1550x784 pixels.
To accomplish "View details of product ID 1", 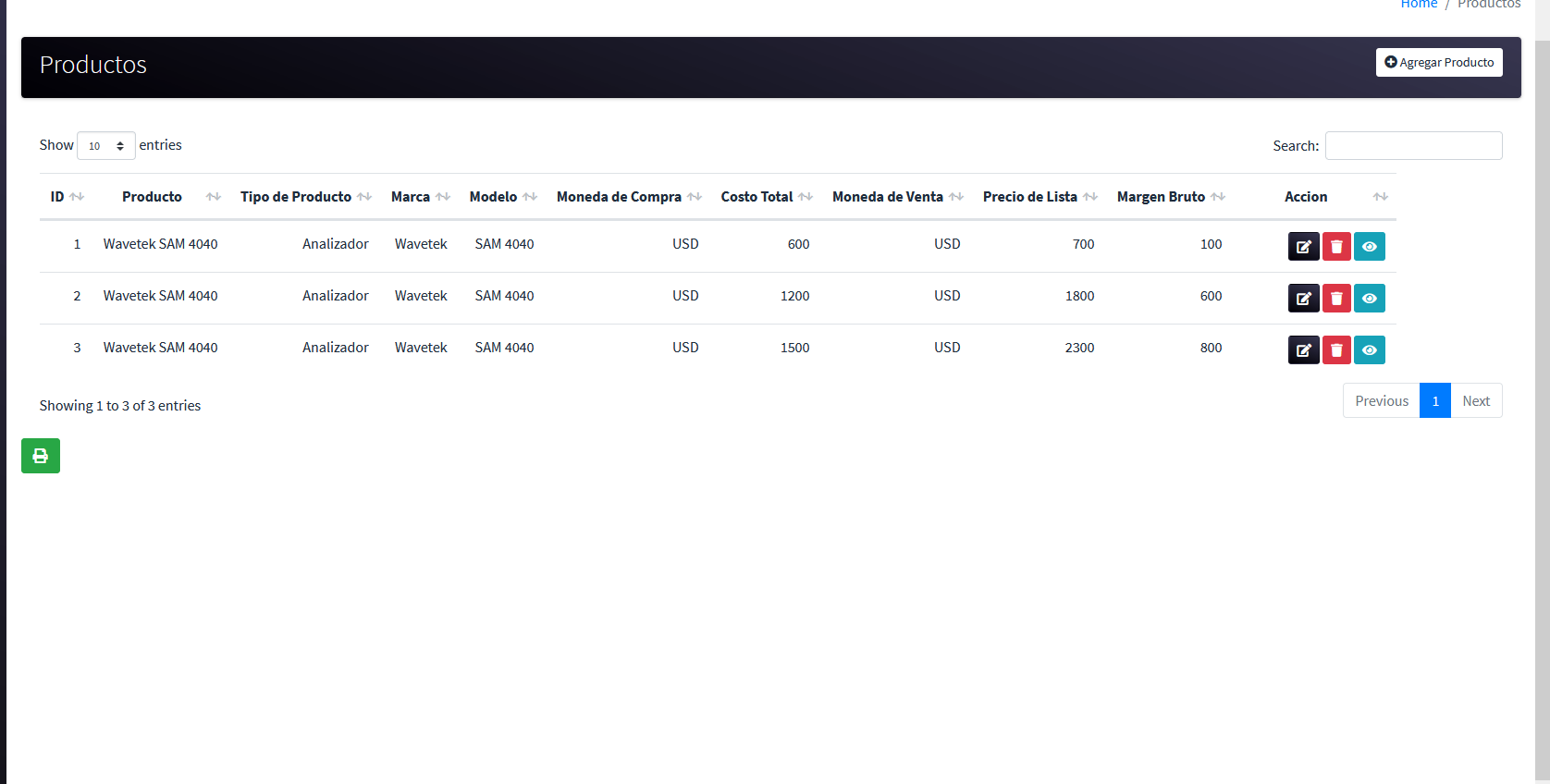I will point(1370,247).
